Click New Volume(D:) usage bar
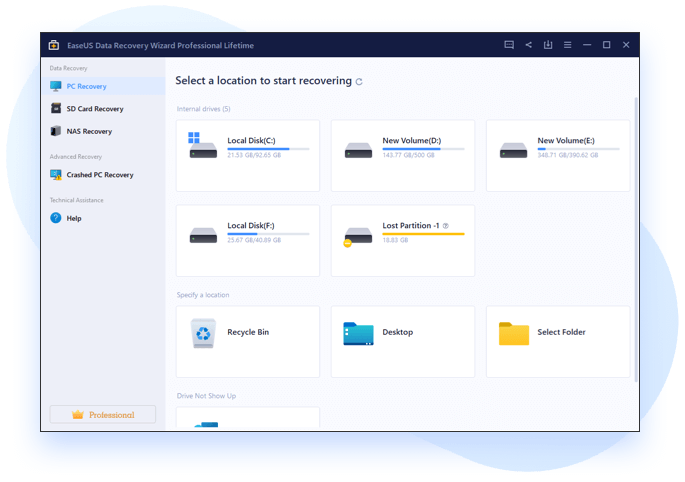The image size is (685, 482). [x=423, y=149]
